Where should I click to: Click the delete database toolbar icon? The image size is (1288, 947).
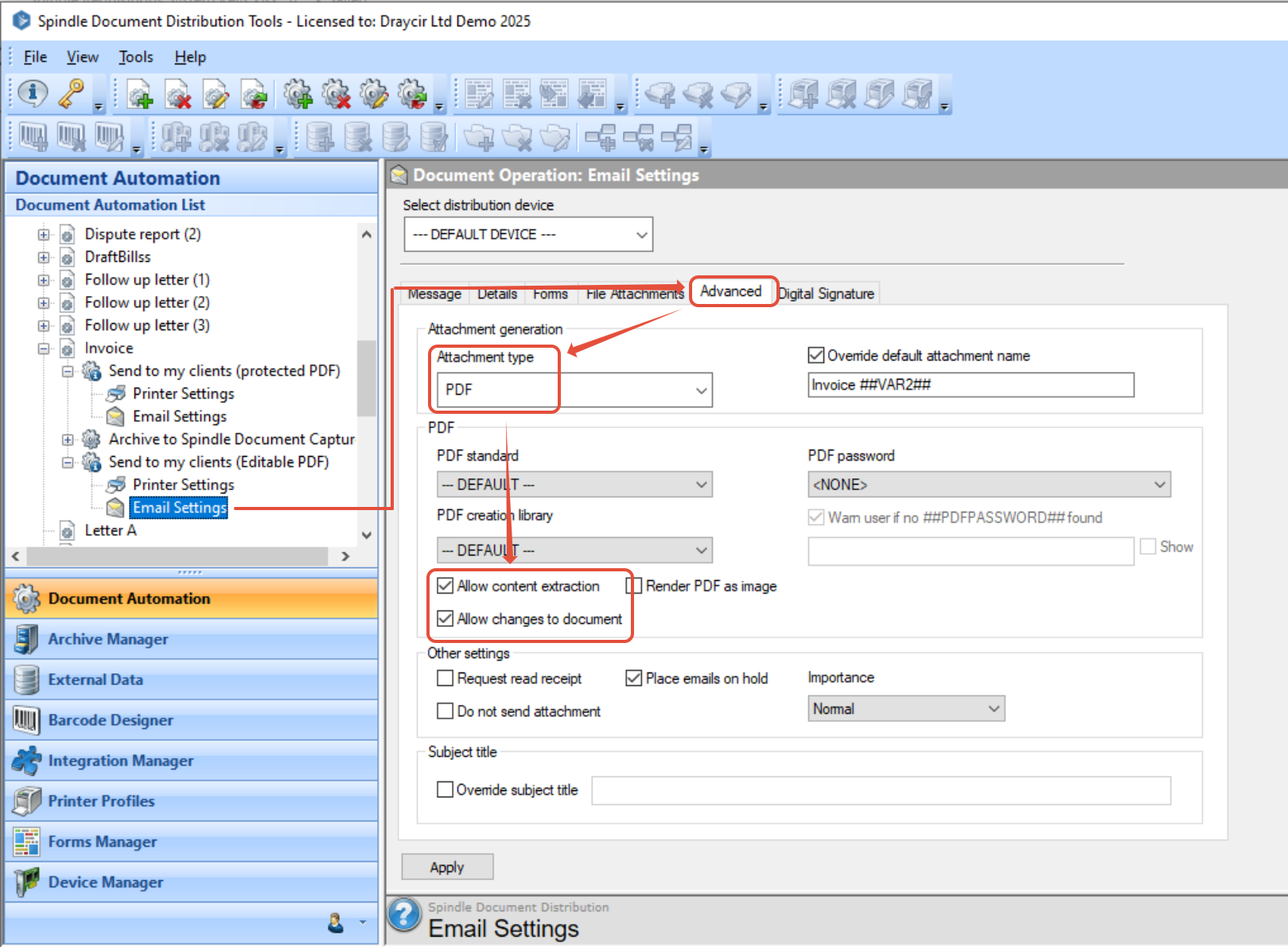pos(357,137)
